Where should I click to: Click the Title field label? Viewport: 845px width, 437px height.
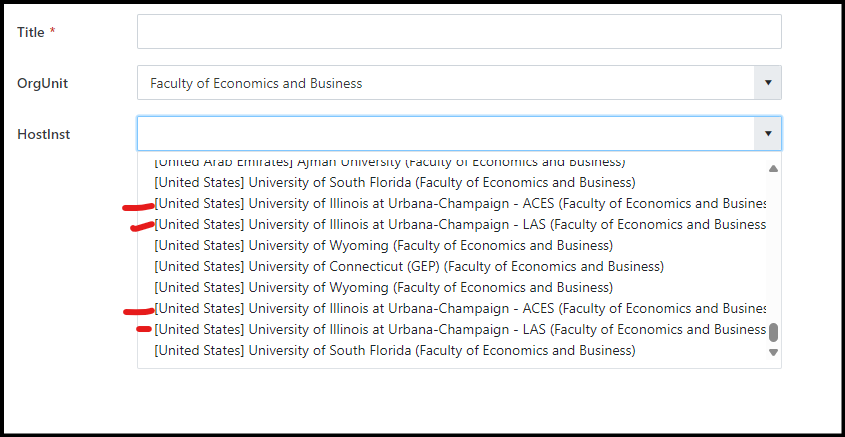(x=31, y=33)
